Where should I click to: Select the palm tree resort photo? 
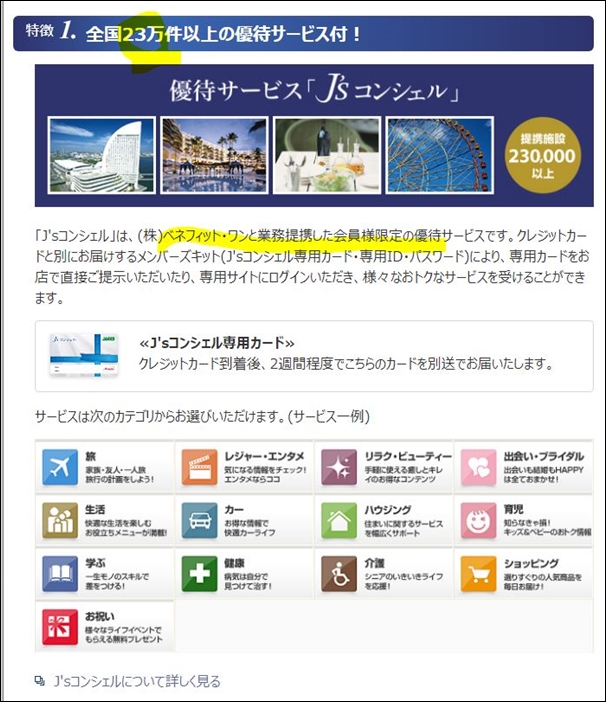pyautogui.click(x=214, y=155)
